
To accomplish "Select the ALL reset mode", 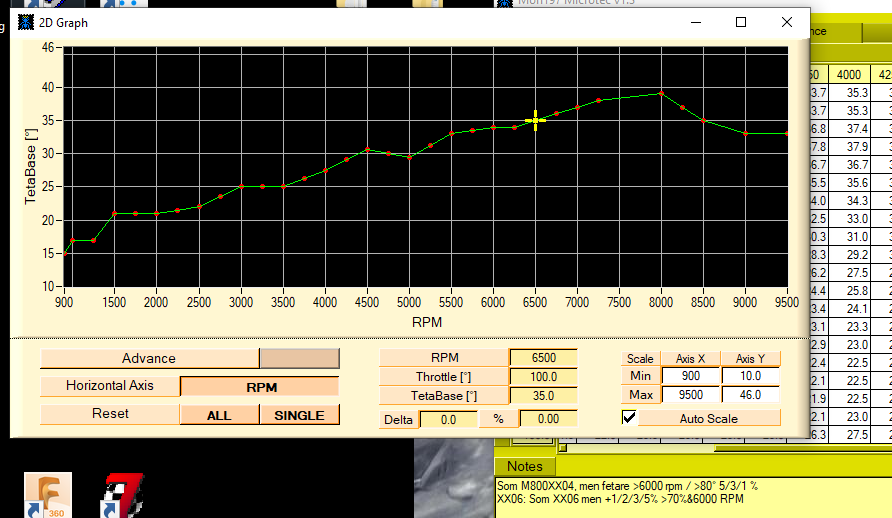I will pos(219,415).
